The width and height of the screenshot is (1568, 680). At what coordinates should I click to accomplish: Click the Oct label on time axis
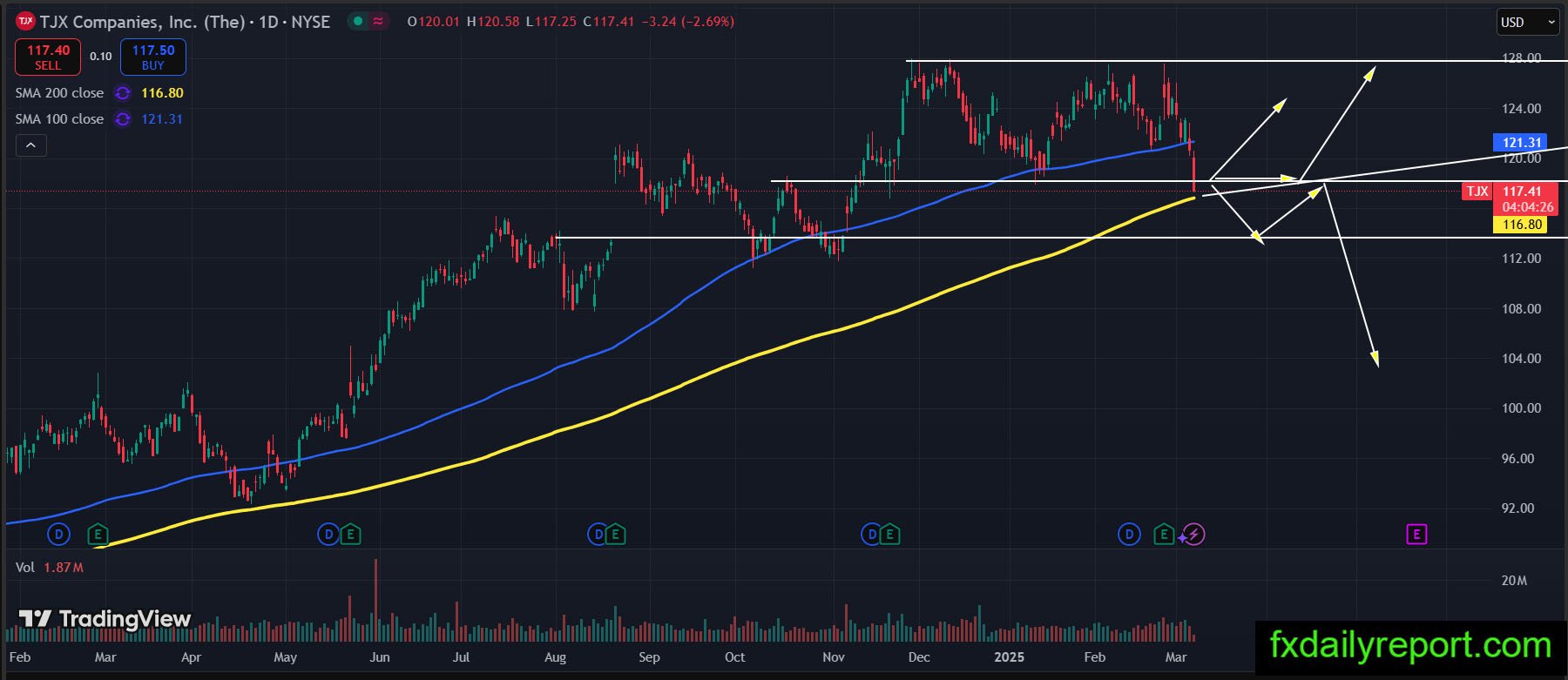pyautogui.click(x=734, y=657)
